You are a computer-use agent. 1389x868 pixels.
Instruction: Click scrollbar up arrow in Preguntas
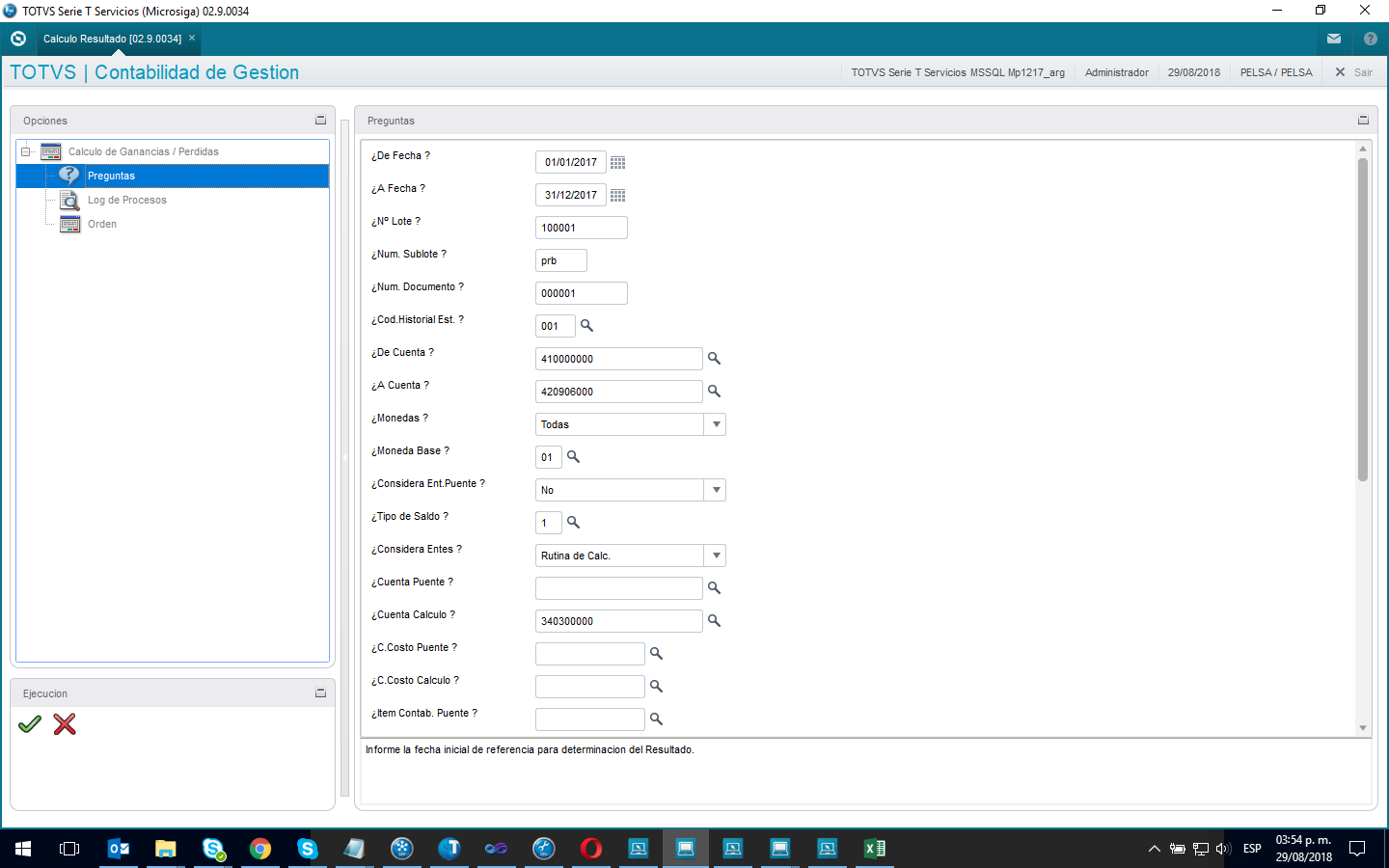click(1363, 149)
